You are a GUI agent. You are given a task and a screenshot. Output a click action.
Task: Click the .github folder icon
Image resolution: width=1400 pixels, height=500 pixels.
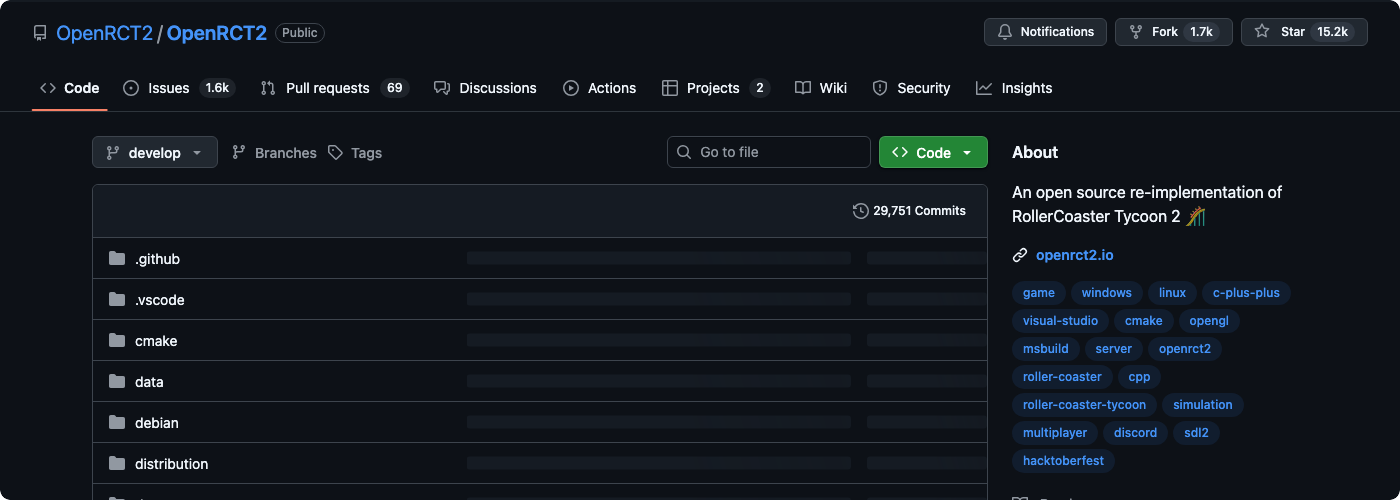(117, 259)
